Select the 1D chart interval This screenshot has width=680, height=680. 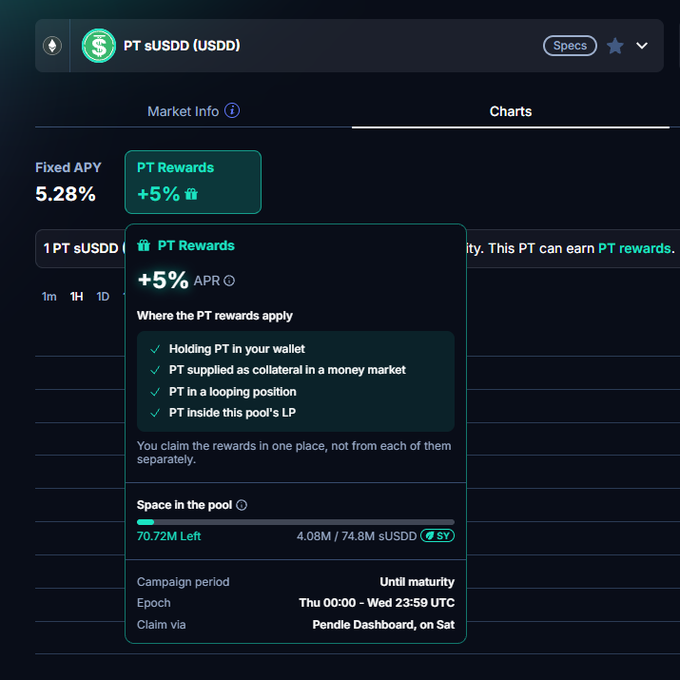coord(103,297)
